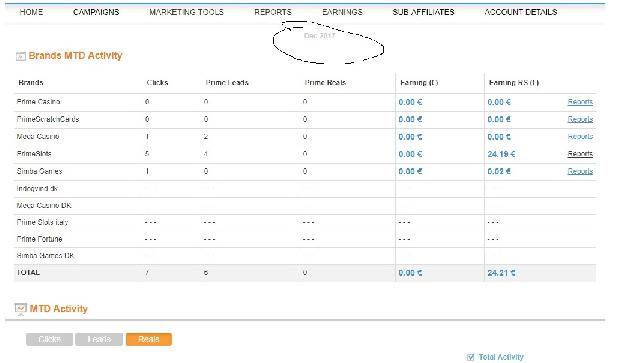Select the REPORTS menu item
The width and height of the screenshot is (640, 363).
pos(273,12)
